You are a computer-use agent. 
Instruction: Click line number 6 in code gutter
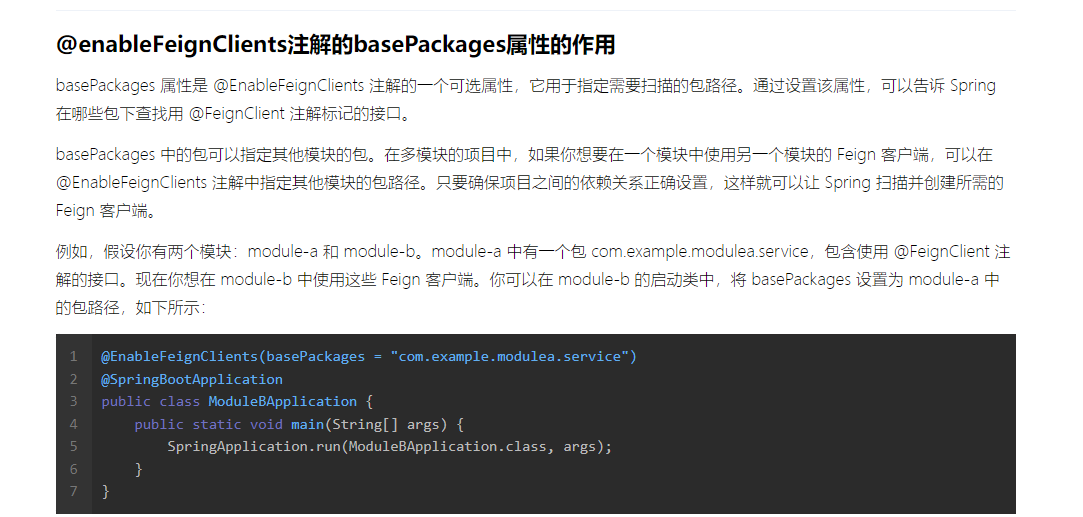pyautogui.click(x=73, y=468)
